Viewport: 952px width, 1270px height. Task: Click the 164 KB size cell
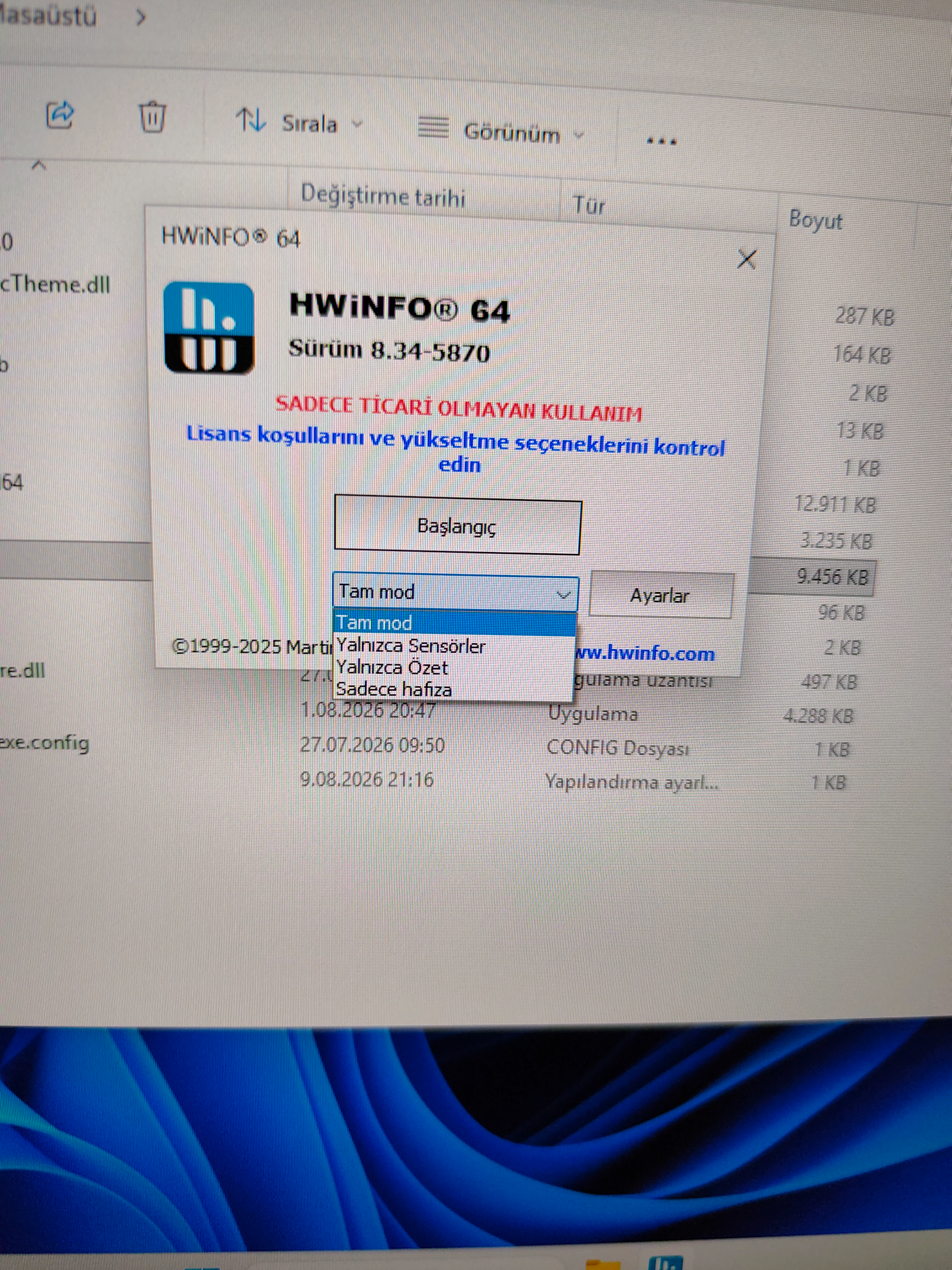[x=862, y=355]
